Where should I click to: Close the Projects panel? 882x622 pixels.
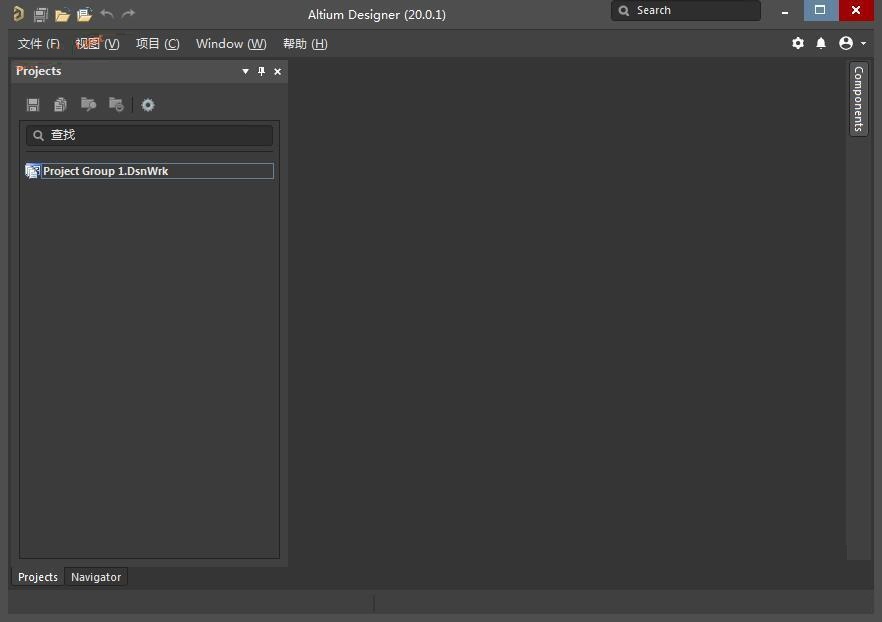click(x=277, y=71)
